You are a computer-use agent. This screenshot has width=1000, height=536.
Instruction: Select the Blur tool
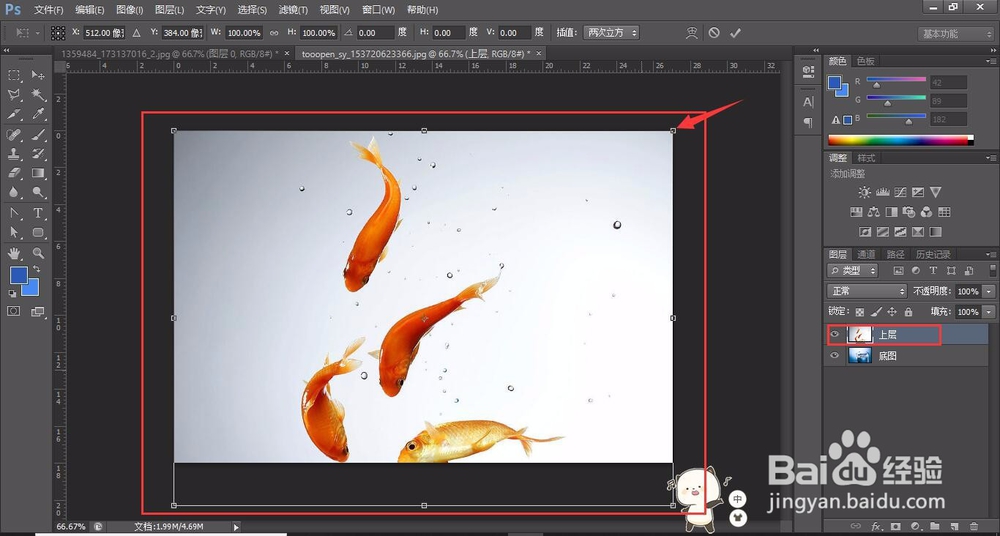coord(14,192)
